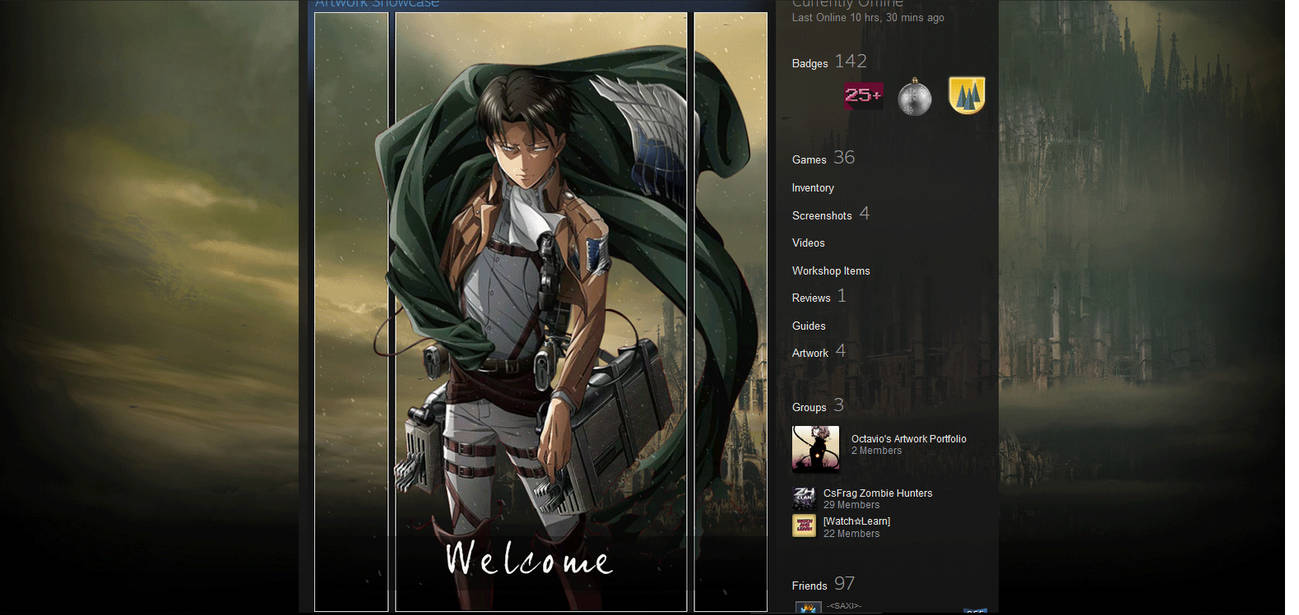The width and height of the screenshot is (1299, 615).
Task: Click the Last Online status text
Action: pos(868,18)
